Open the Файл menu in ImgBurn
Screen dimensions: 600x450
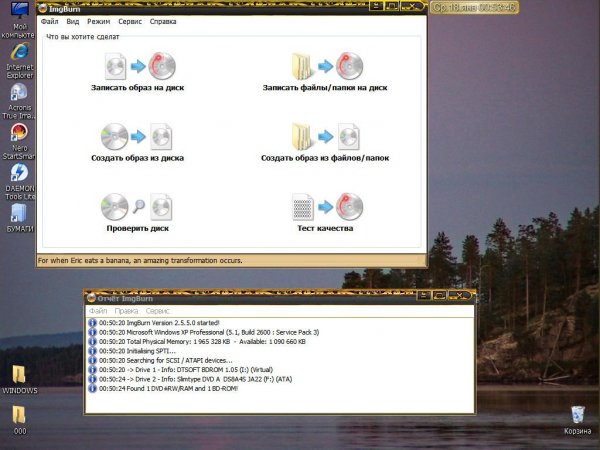50,21
